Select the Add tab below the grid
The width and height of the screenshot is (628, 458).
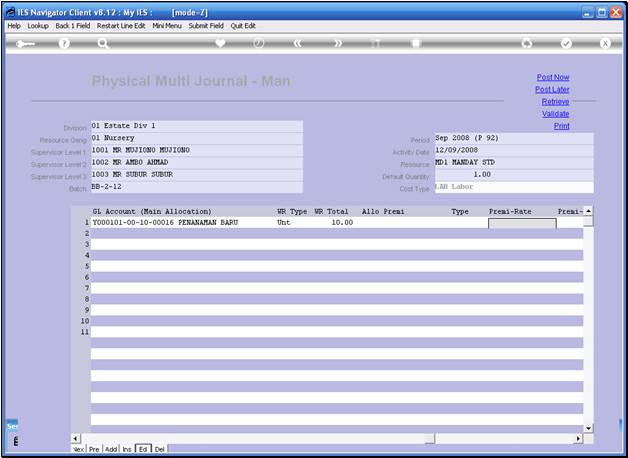(x=111, y=449)
